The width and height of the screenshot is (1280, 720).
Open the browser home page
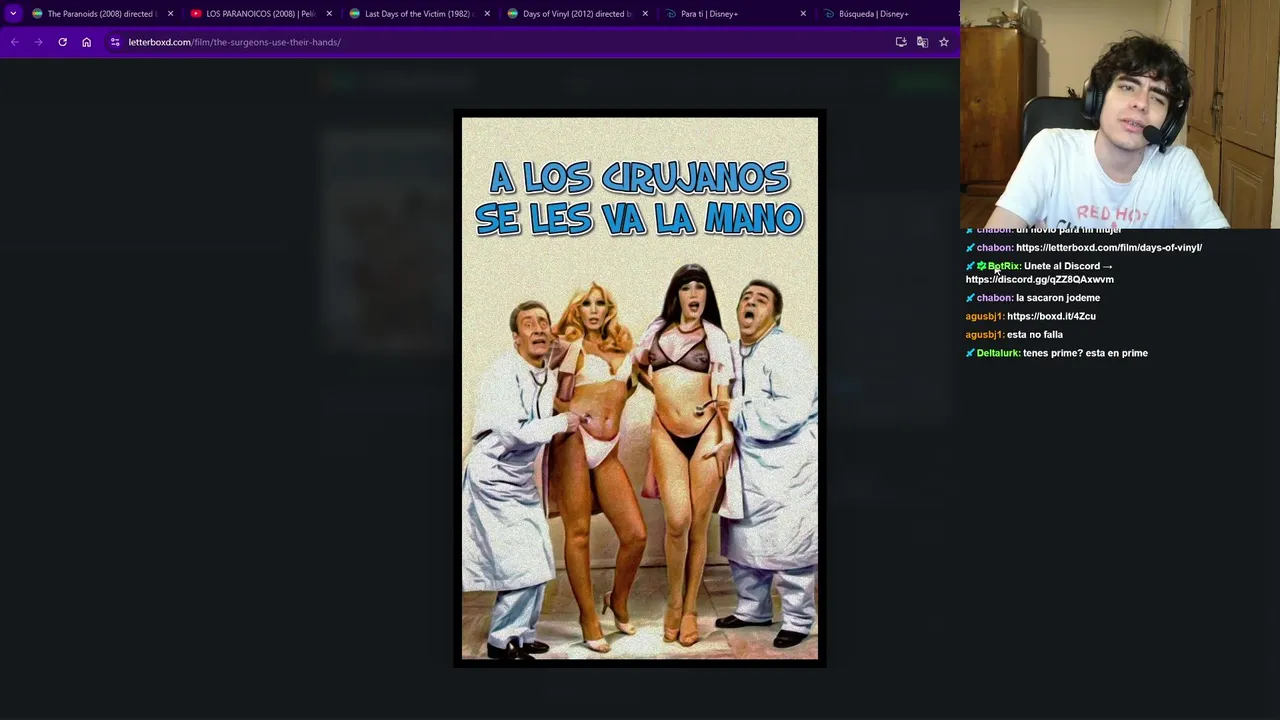coord(86,42)
